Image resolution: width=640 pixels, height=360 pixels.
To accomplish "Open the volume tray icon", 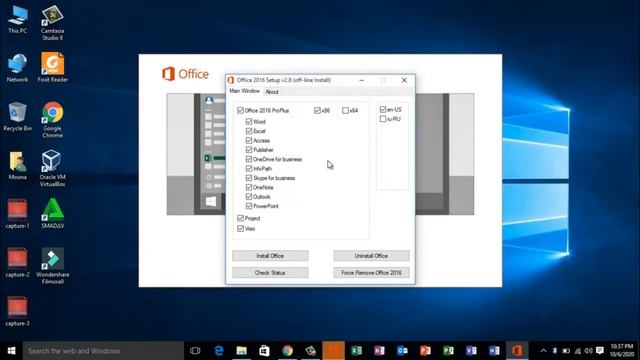I will point(588,351).
